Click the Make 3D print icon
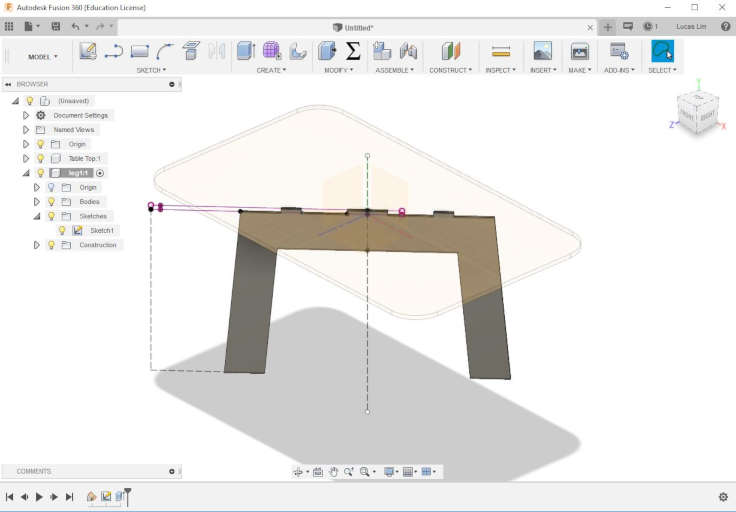Viewport: 736px width, 512px height. (x=580, y=51)
